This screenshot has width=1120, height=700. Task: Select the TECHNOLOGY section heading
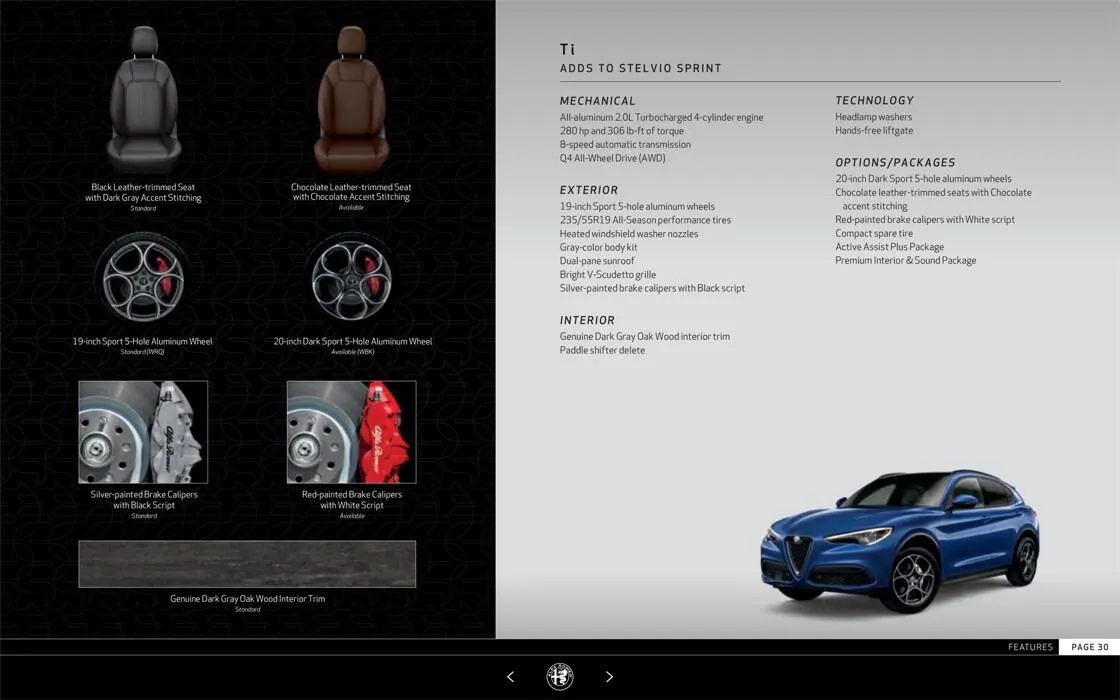coord(874,100)
